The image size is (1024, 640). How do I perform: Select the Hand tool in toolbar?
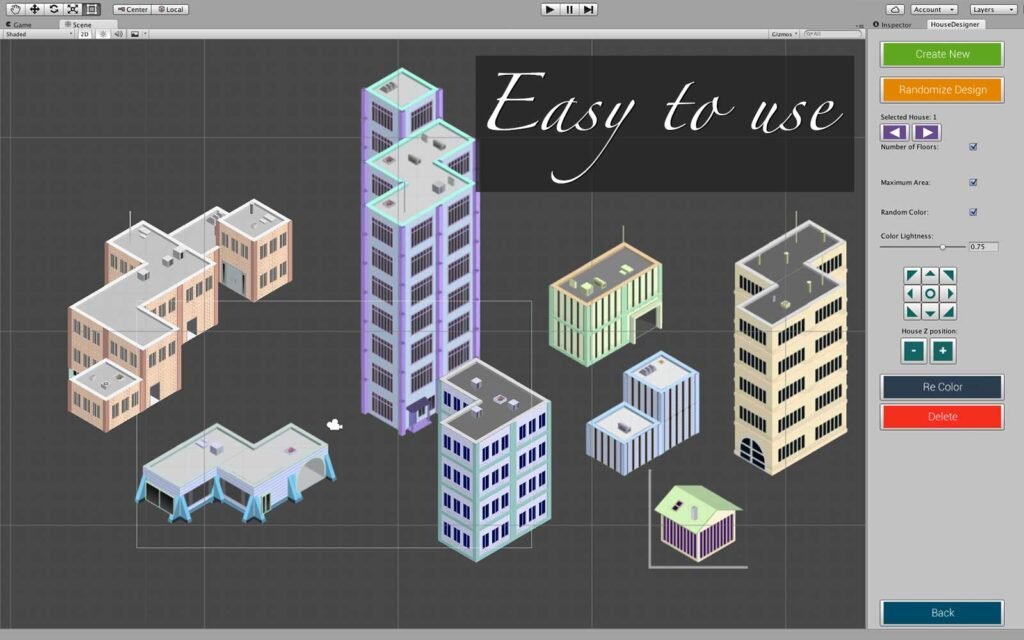[15, 9]
